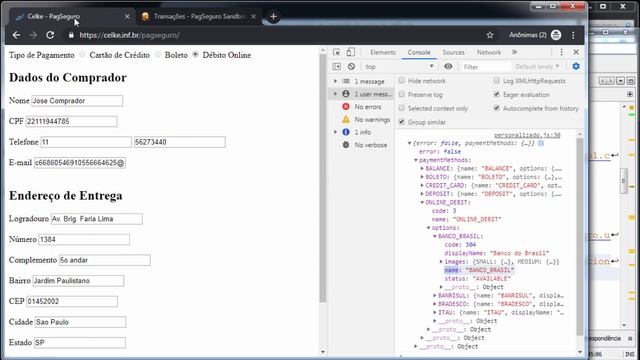Open the Chrome three-dot menu
640x360 pixels.
click(x=573, y=35)
